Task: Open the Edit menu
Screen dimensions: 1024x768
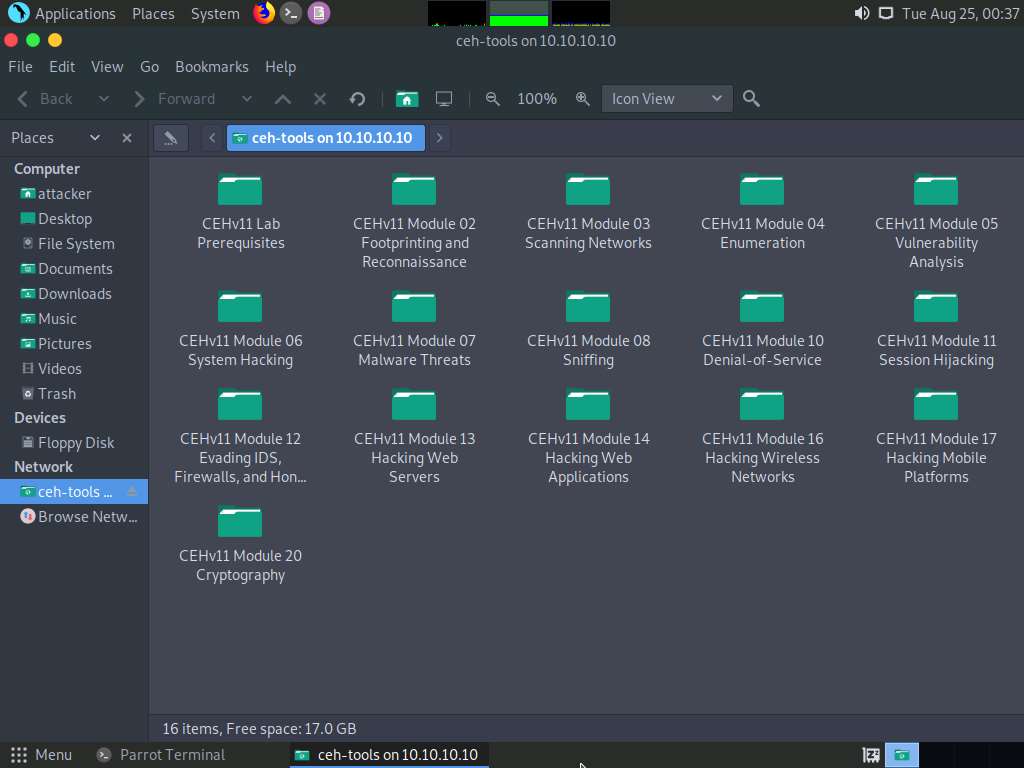Action: [62, 67]
